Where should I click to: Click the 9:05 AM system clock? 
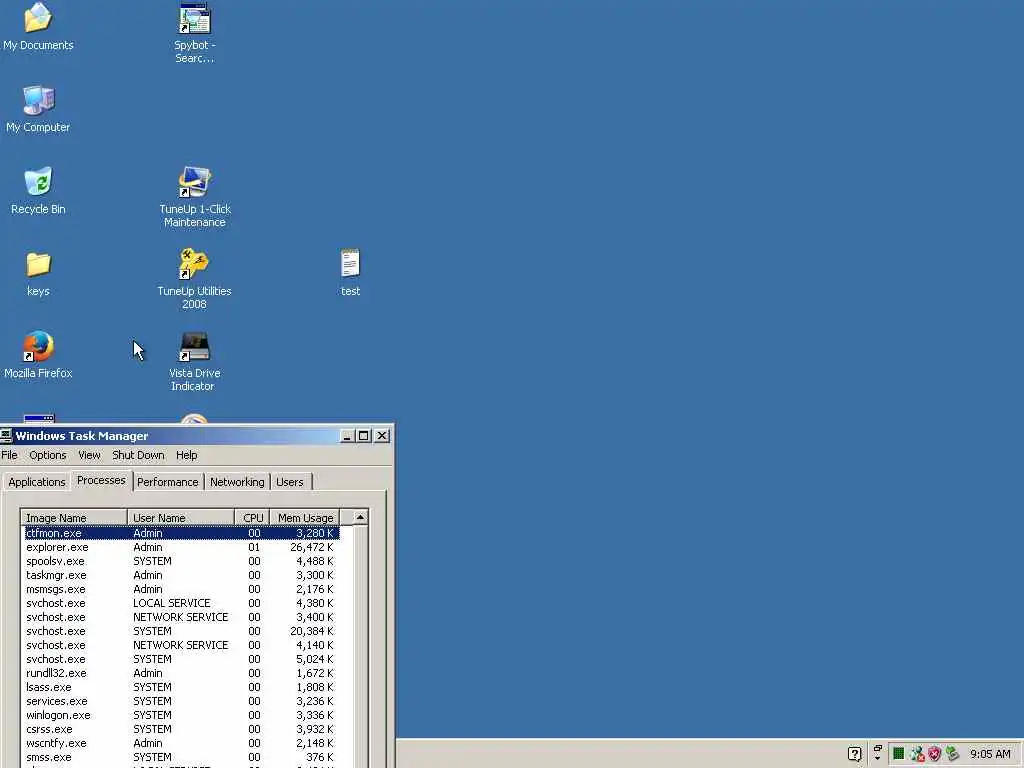990,754
